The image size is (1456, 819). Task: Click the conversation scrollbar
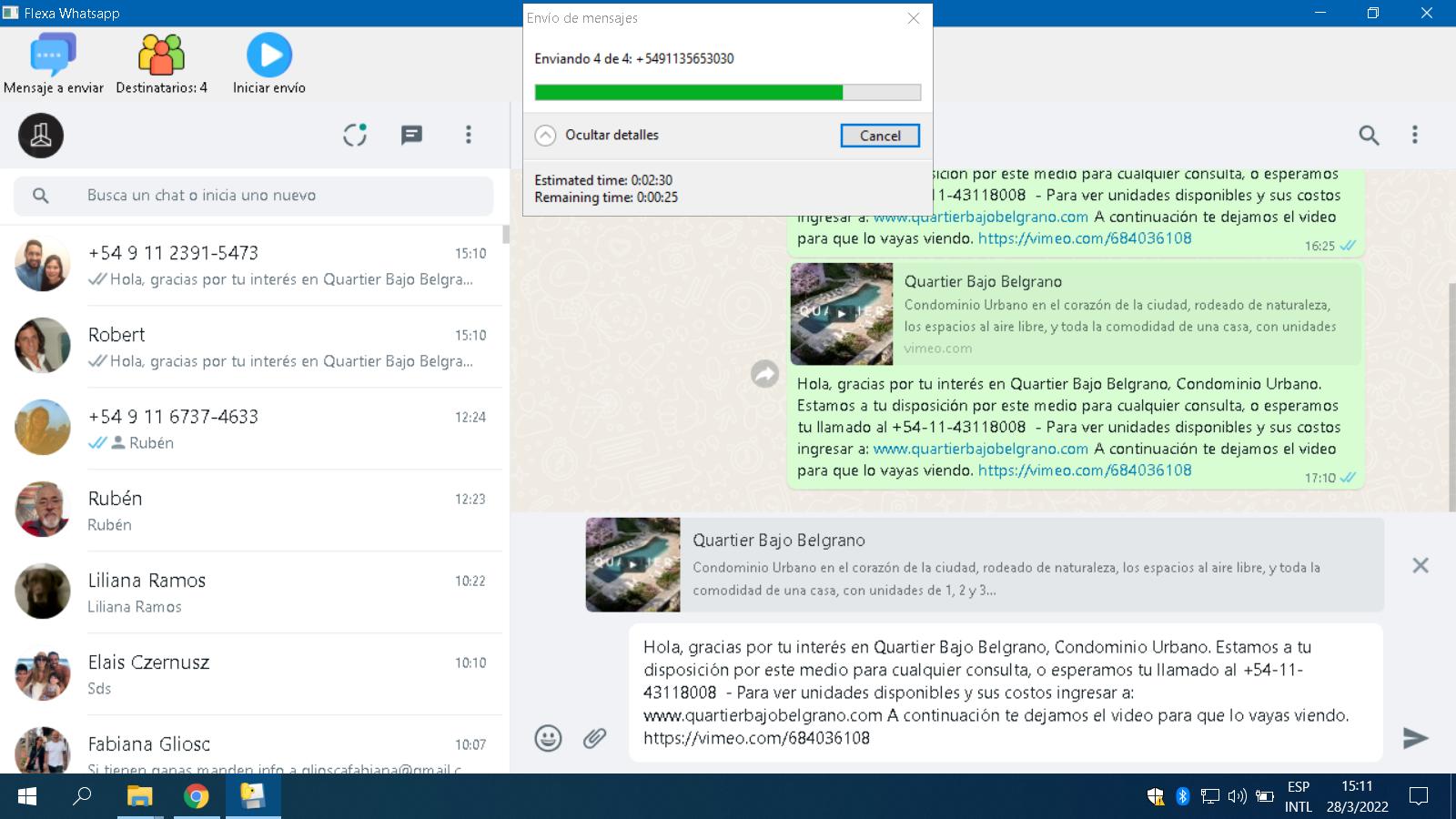click(x=1451, y=396)
